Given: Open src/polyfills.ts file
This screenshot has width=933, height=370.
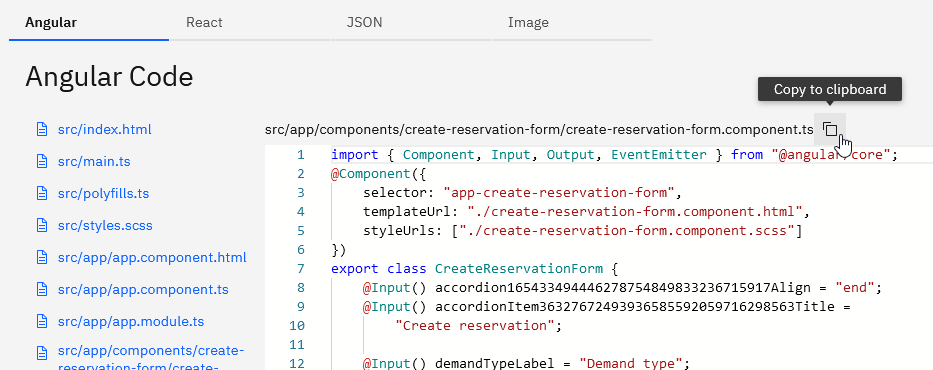Looking at the screenshot, I should (104, 193).
